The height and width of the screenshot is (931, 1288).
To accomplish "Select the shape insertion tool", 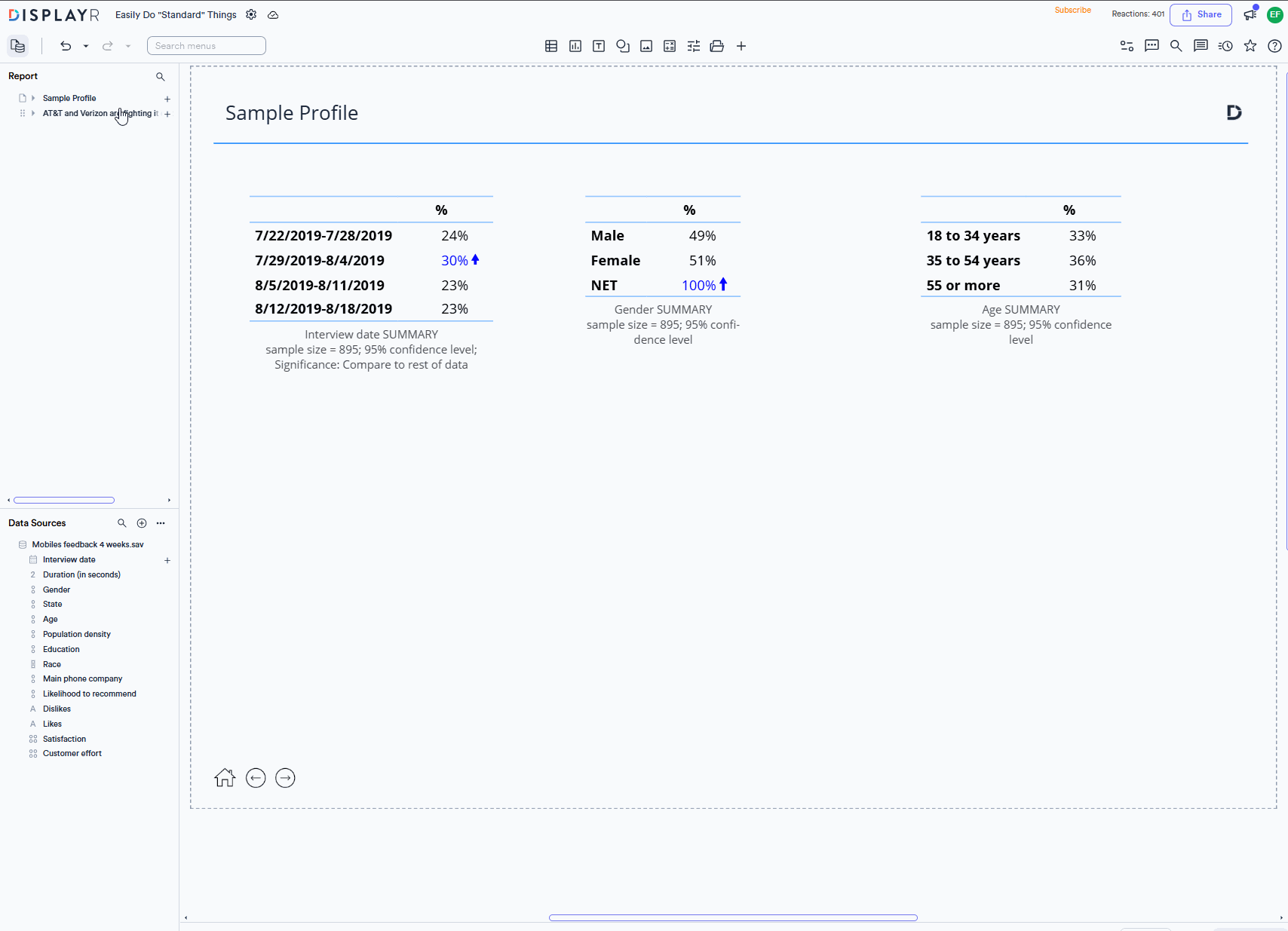I will tap(623, 45).
